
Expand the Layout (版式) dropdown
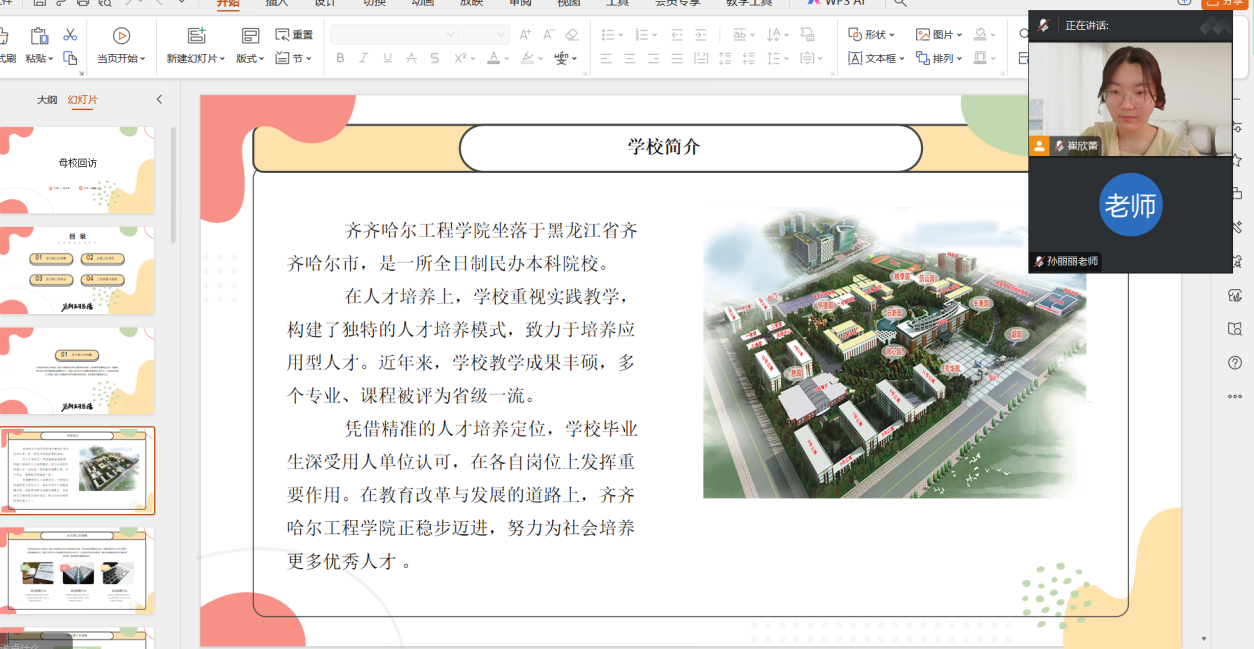pos(250,58)
